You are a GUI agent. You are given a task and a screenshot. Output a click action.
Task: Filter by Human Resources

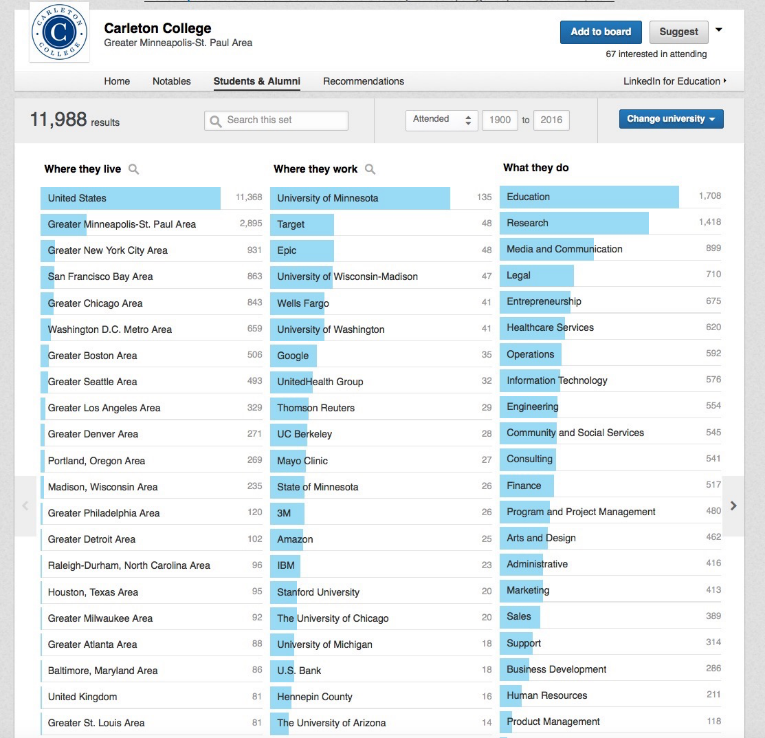pos(610,695)
